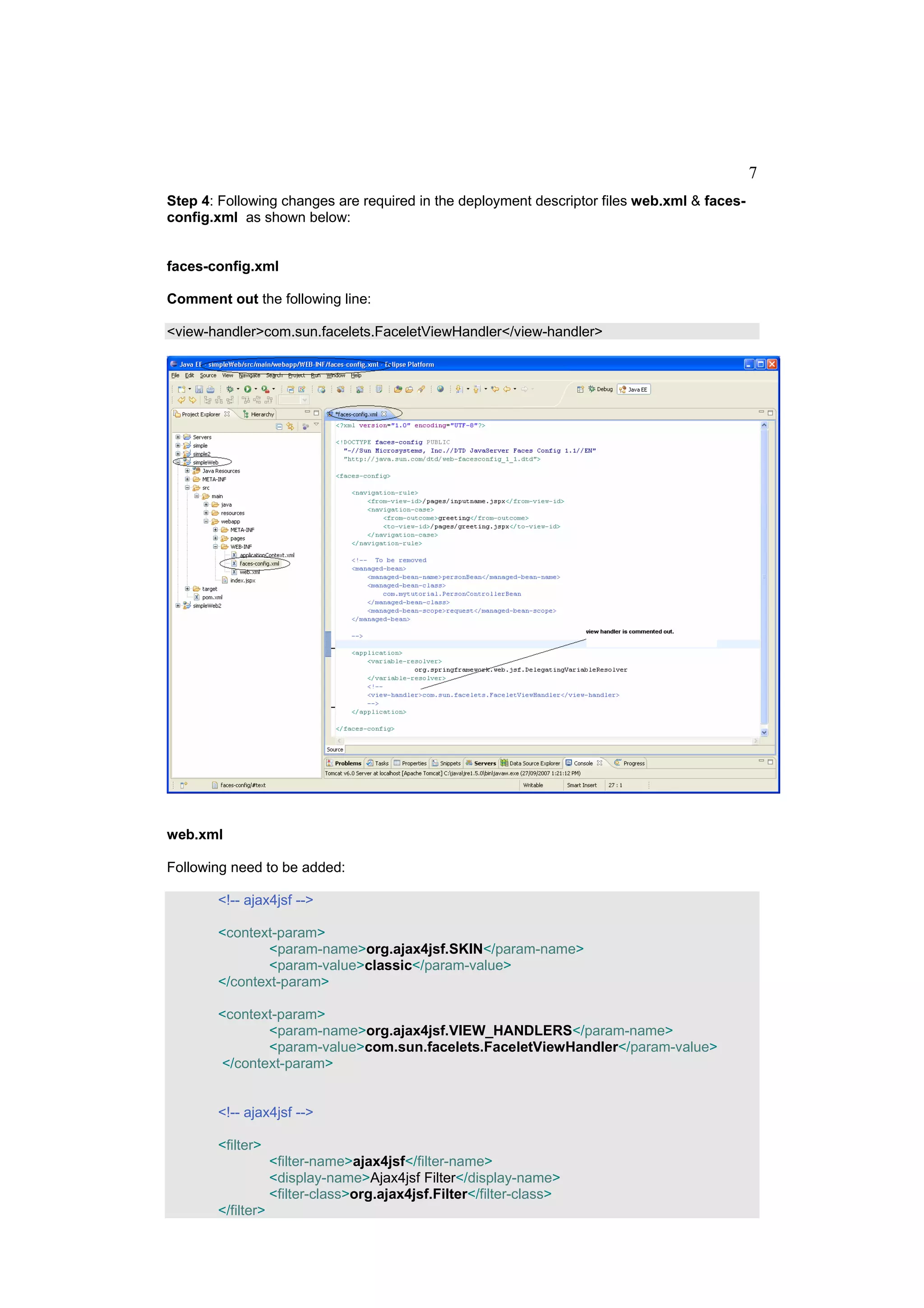Maximize the bottom Console panel
The image size is (924, 1308).
coord(770,762)
